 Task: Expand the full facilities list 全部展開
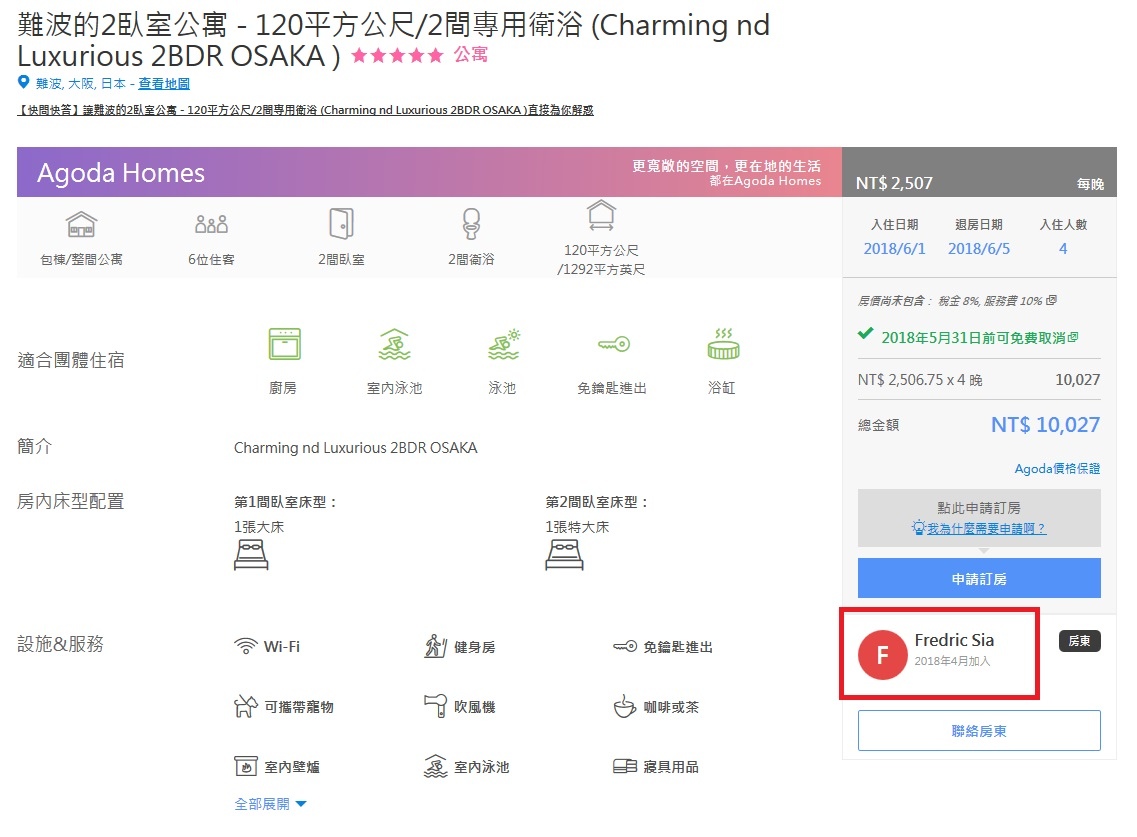[270, 804]
